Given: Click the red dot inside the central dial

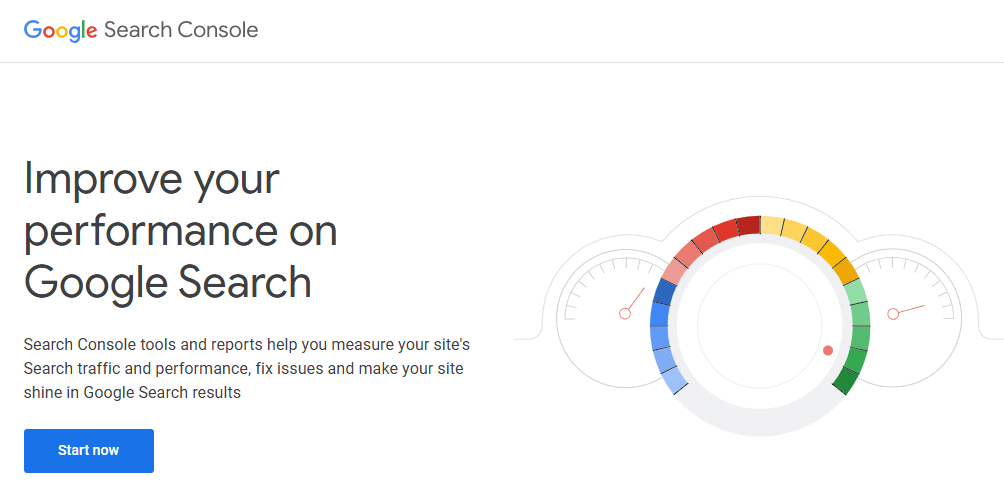Looking at the screenshot, I should tap(828, 350).
